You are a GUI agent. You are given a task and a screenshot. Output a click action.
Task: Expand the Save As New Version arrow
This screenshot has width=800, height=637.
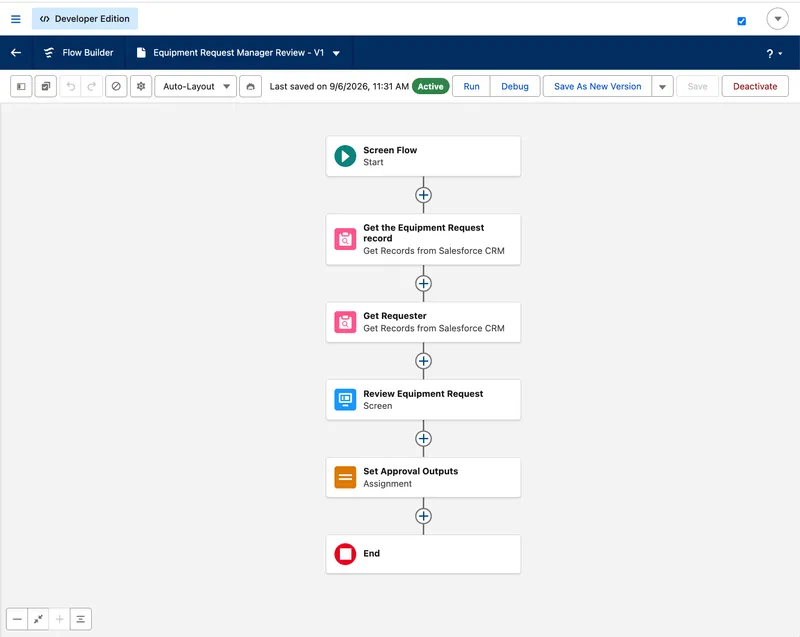[x=662, y=86]
